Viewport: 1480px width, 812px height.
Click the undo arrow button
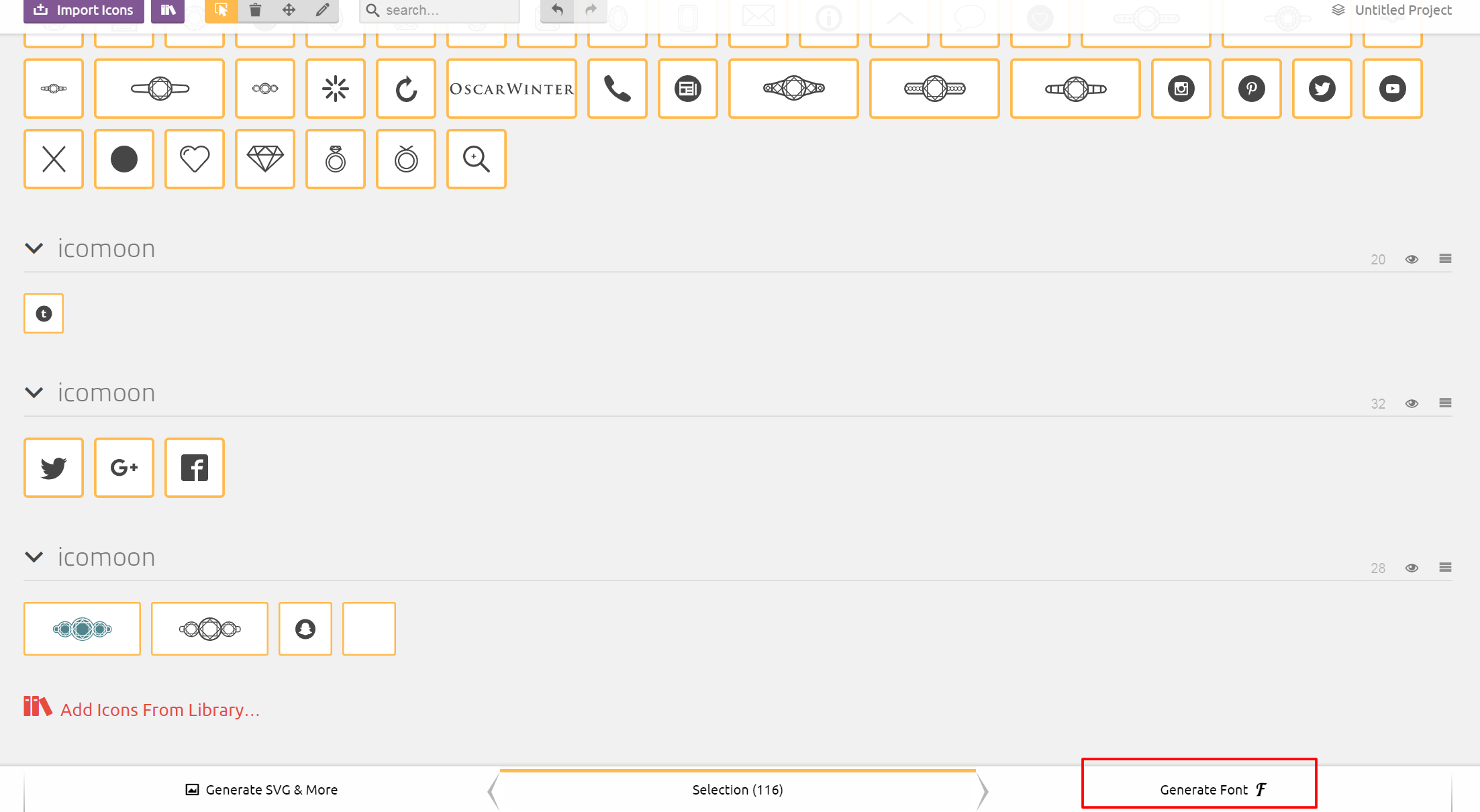coord(557,10)
